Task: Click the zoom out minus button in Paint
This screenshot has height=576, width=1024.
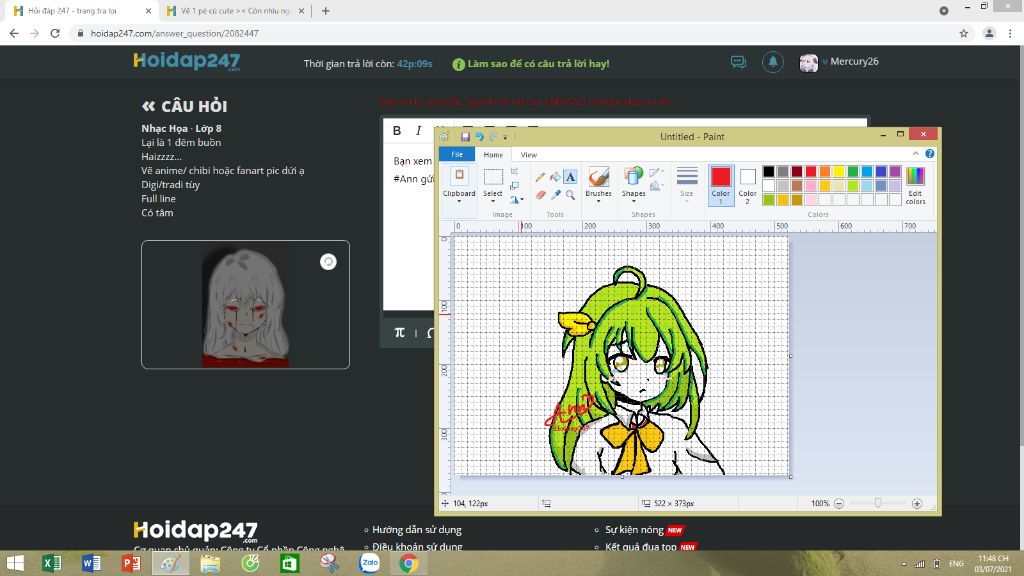Action: tap(839, 504)
